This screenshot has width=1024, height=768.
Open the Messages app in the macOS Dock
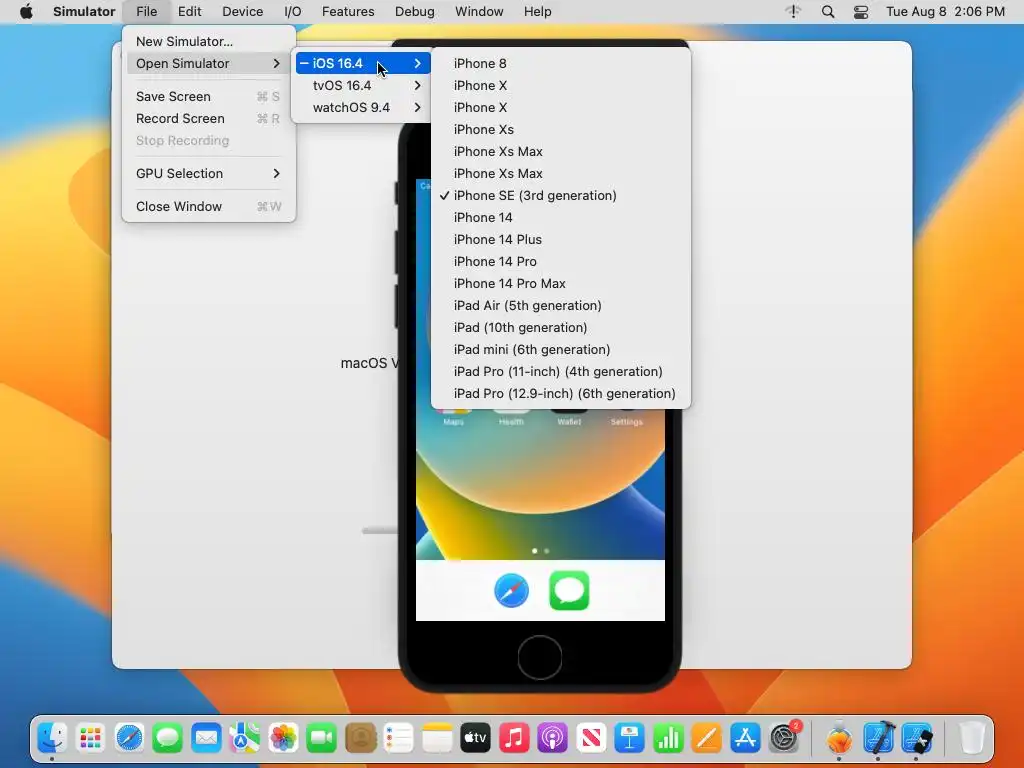point(168,738)
